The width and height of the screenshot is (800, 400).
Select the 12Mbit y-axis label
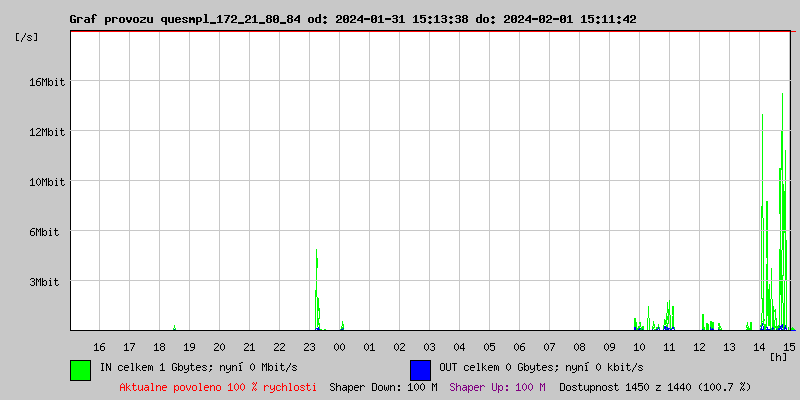(x=46, y=132)
